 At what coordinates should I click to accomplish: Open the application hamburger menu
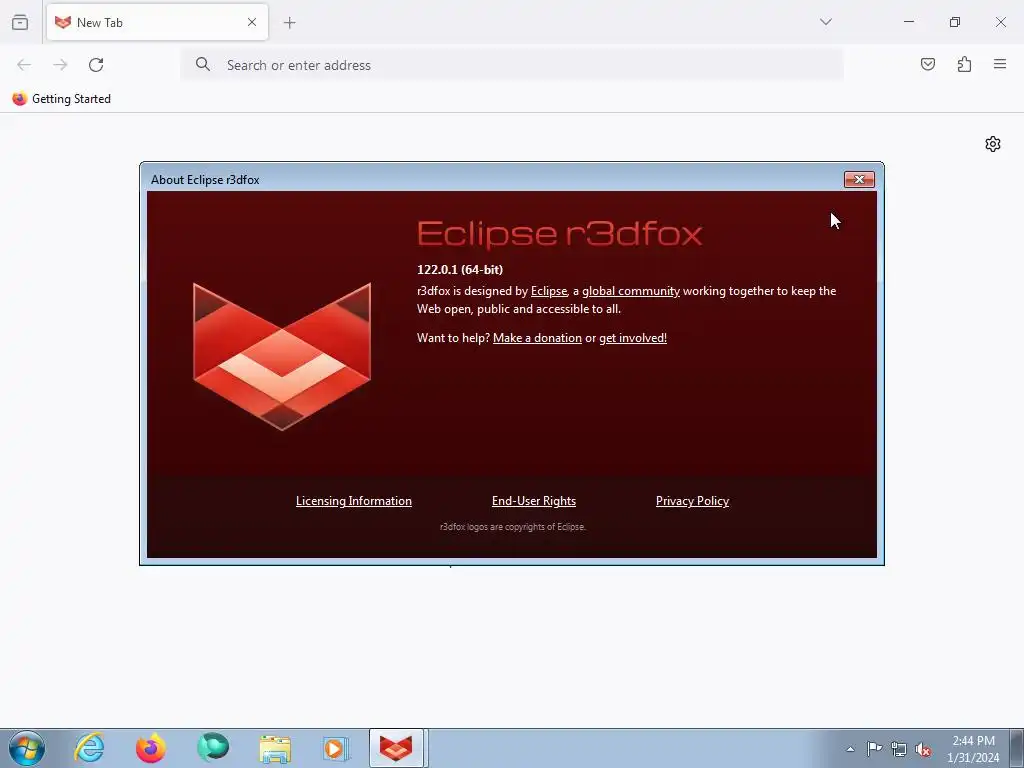(1000, 64)
